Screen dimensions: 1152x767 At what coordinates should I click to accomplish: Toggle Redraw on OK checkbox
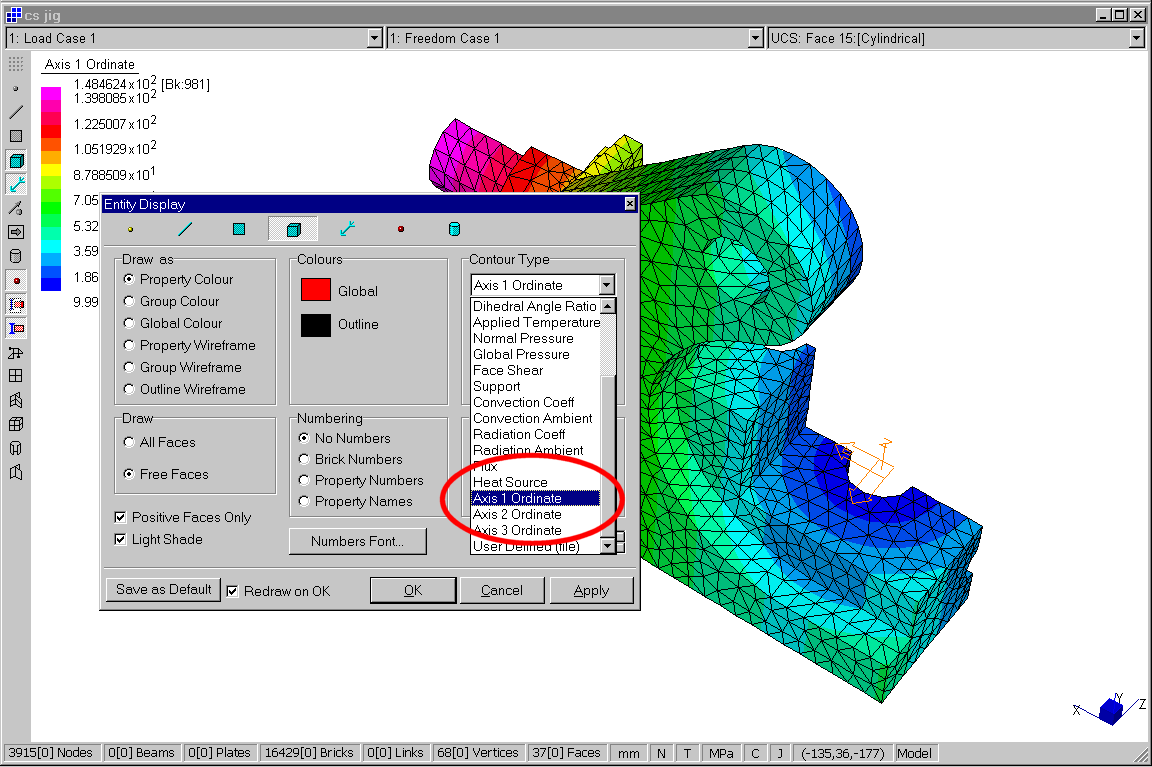coord(233,591)
